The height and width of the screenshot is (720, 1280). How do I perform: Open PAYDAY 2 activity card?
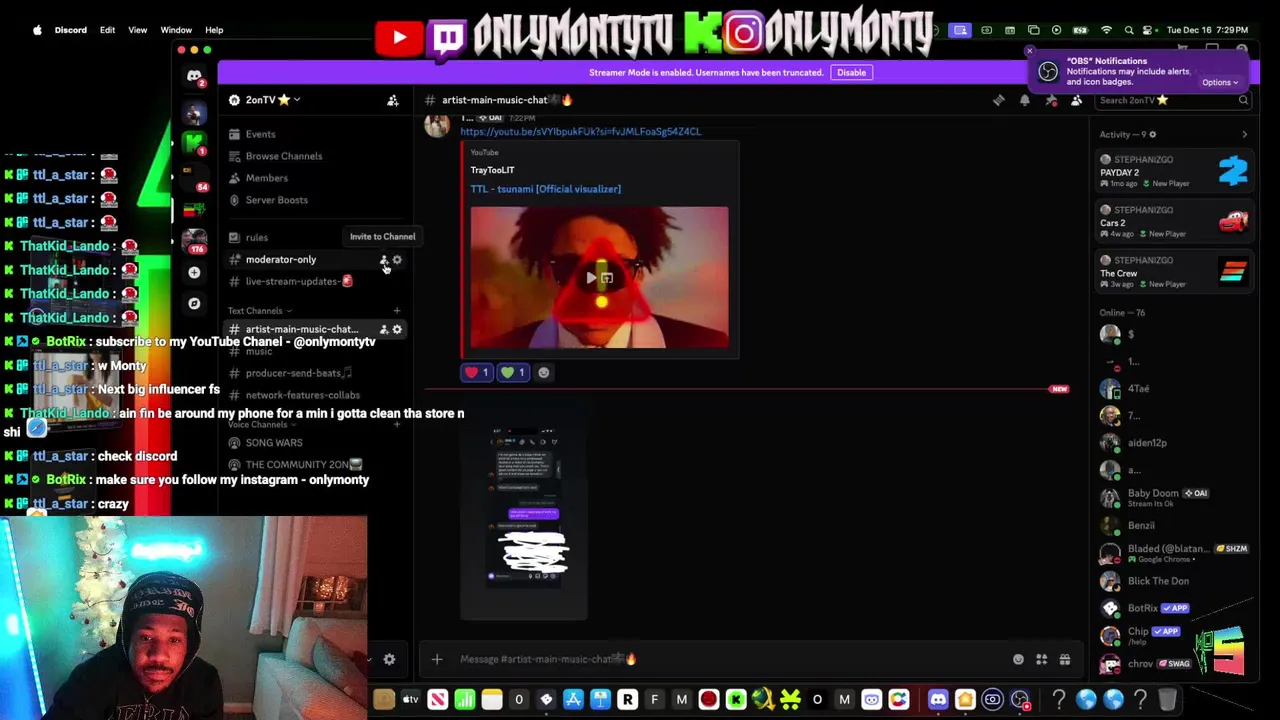click(x=1175, y=171)
